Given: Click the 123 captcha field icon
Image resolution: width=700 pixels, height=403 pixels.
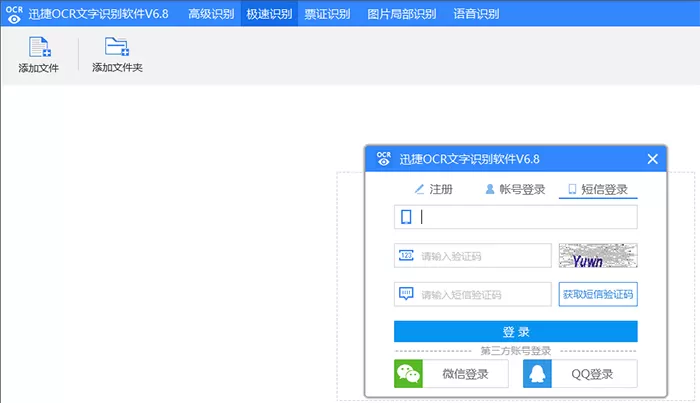Looking at the screenshot, I should click(406, 256).
